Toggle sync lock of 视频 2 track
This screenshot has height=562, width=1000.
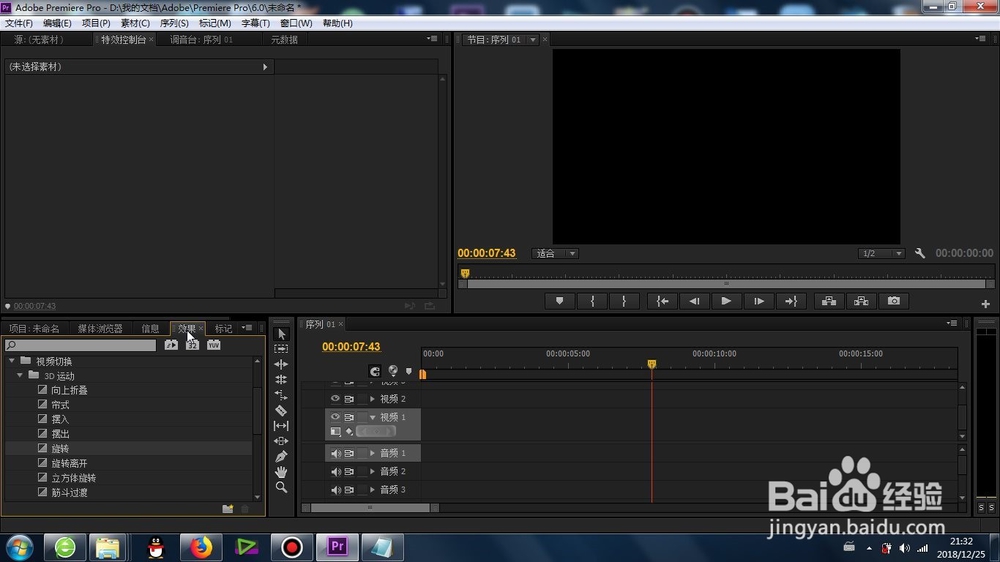click(349, 399)
